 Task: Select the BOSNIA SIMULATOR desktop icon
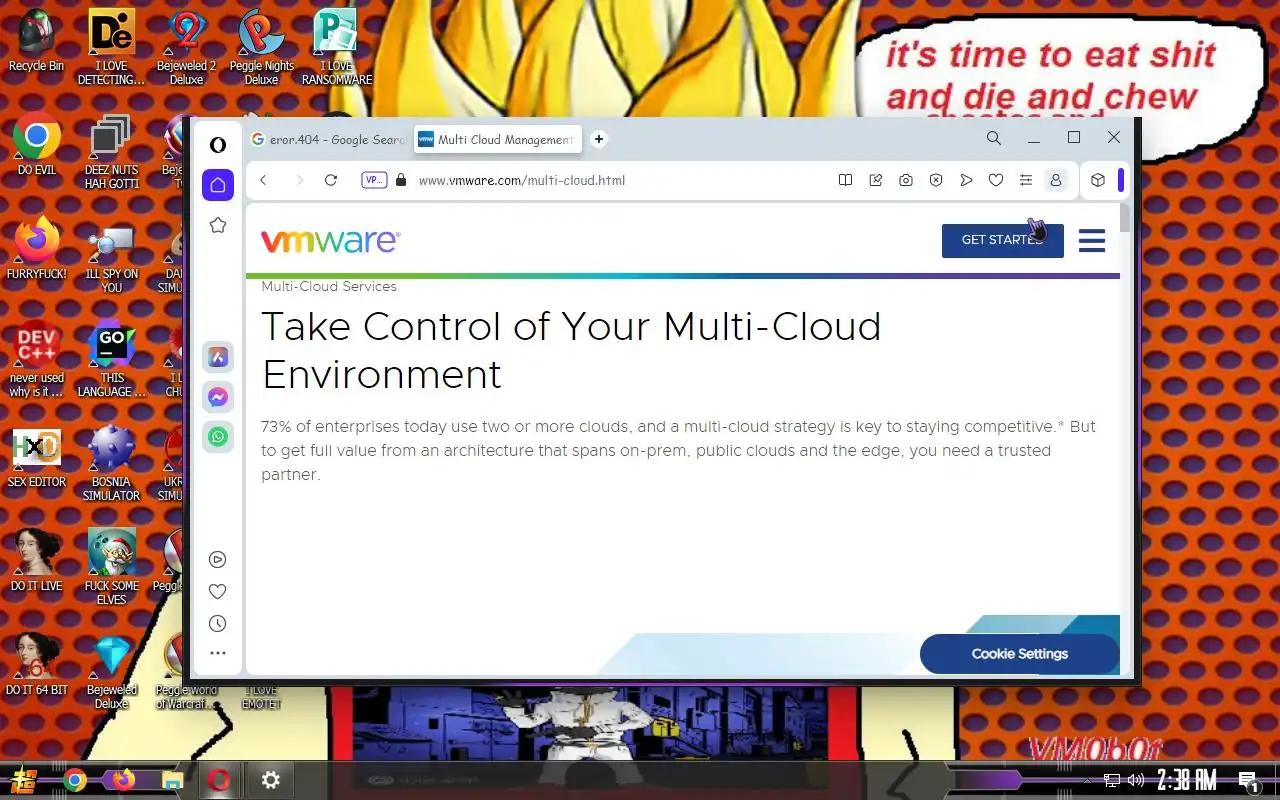point(111,463)
